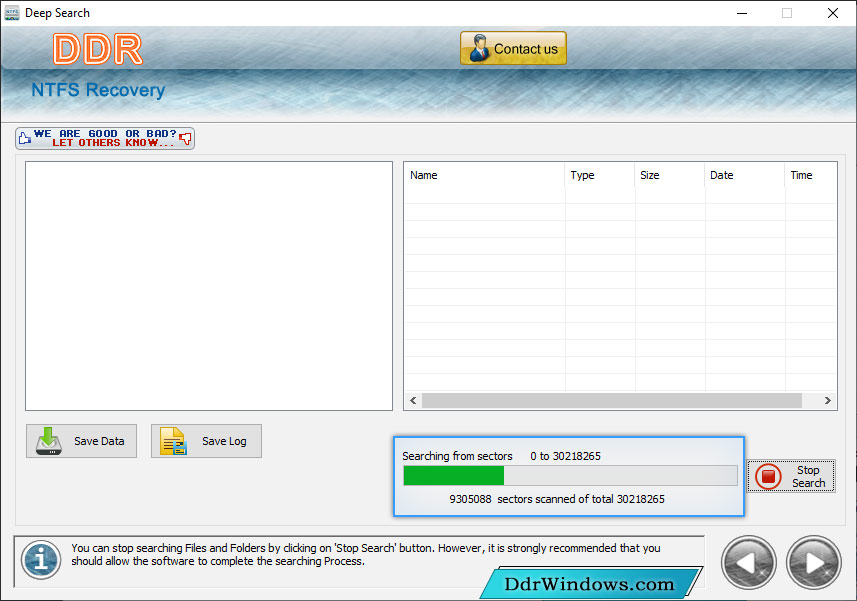The image size is (857, 601).
Task: Click the DdrWindows.com banner
Action: tap(589, 584)
